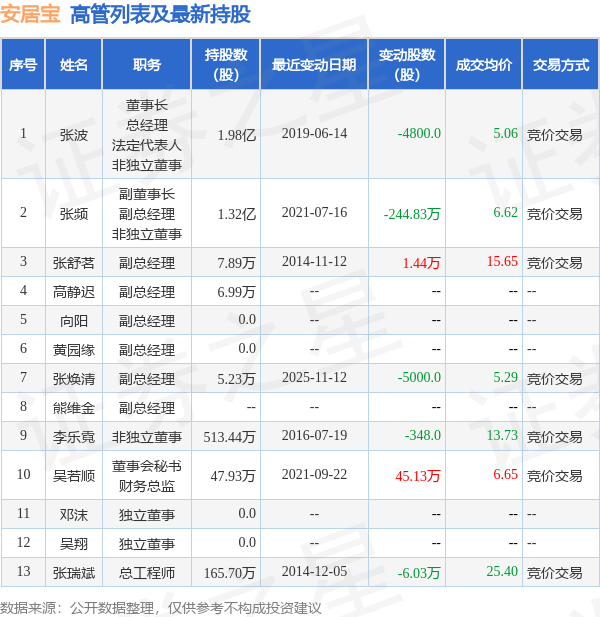Image resolution: width=600 pixels, height=617 pixels.
Task: Click the name 向阳
Action: click(74, 321)
